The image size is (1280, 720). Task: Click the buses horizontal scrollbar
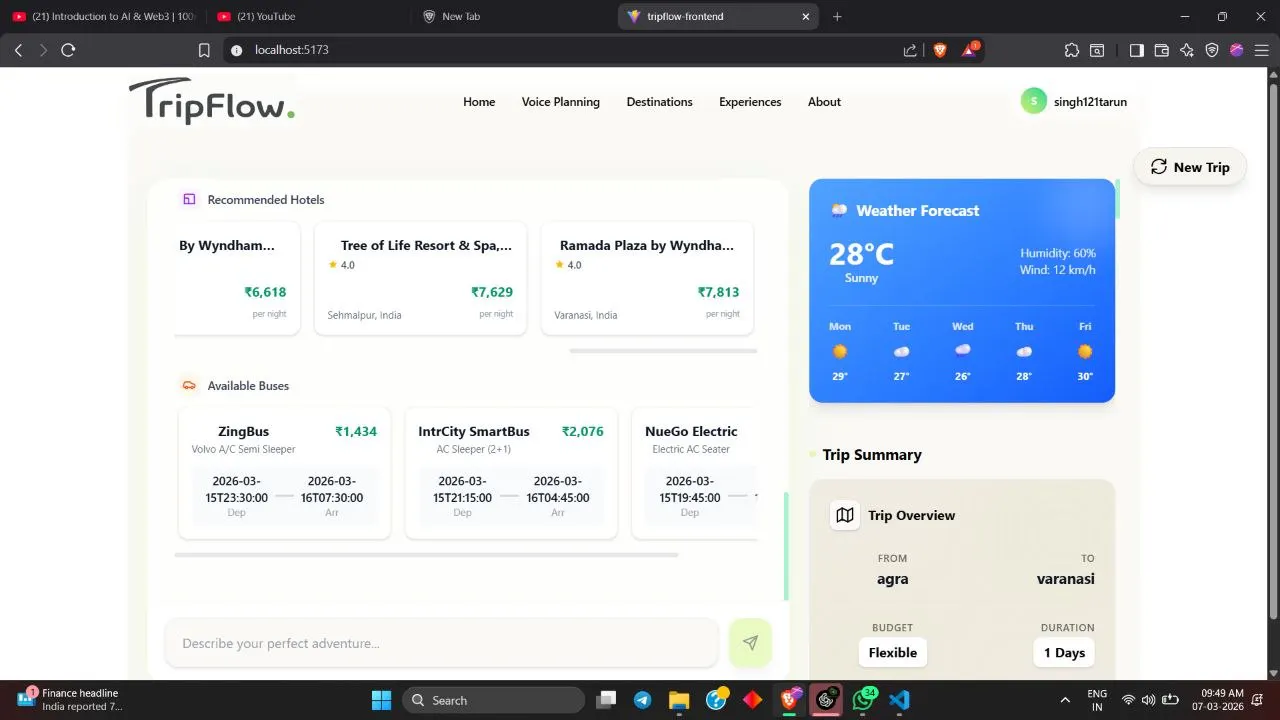[x=426, y=554]
